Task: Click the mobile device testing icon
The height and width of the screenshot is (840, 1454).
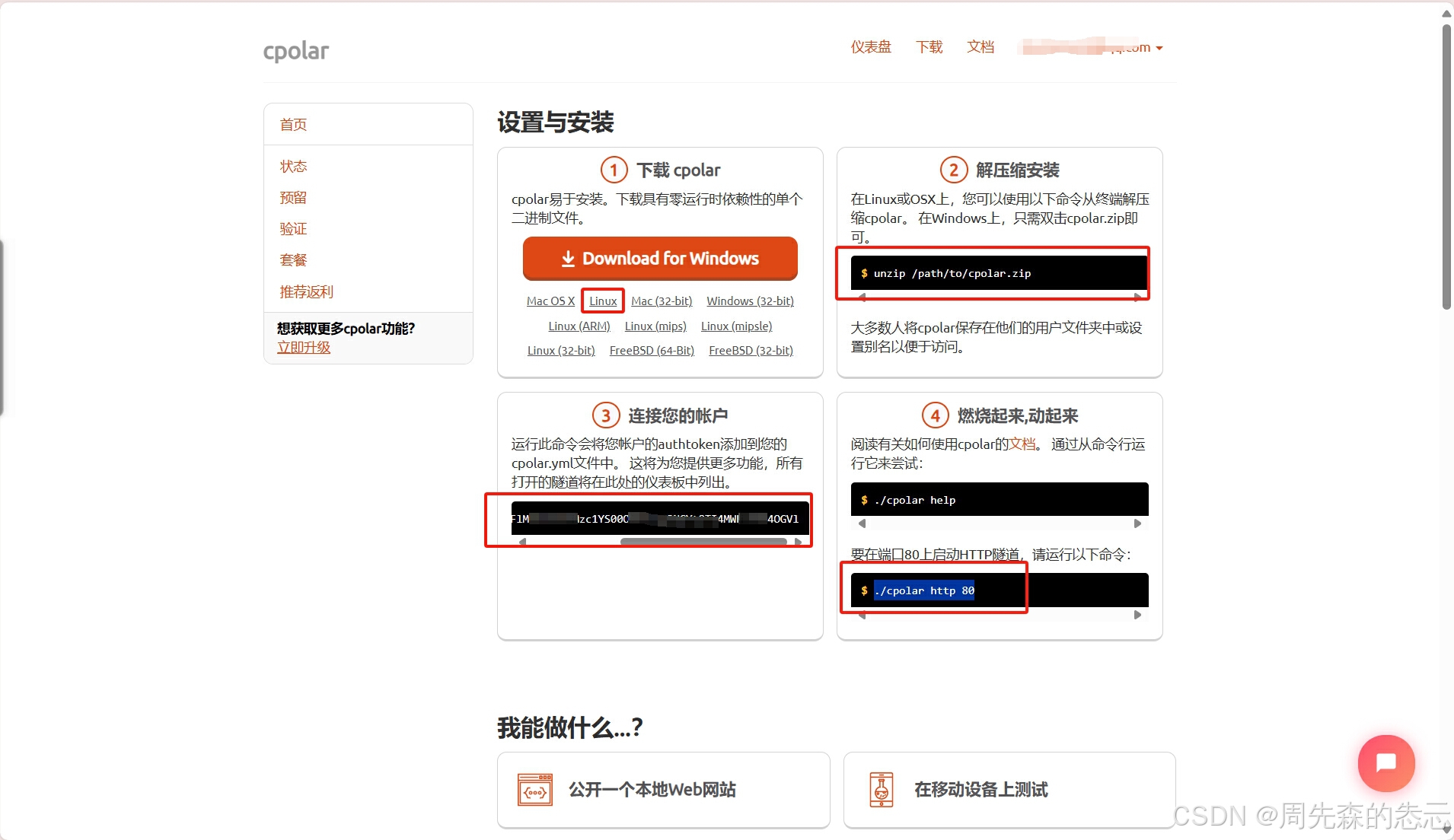Action: 882,790
